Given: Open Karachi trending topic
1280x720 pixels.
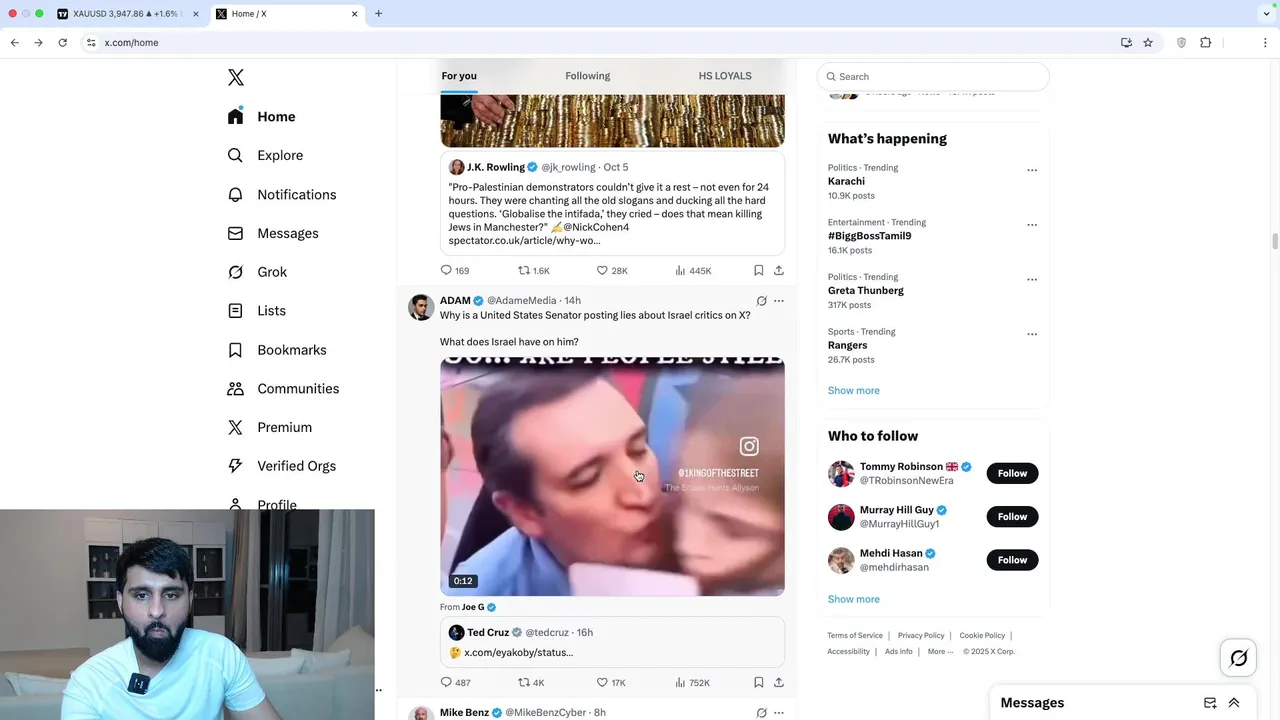Looking at the screenshot, I should click(x=846, y=181).
